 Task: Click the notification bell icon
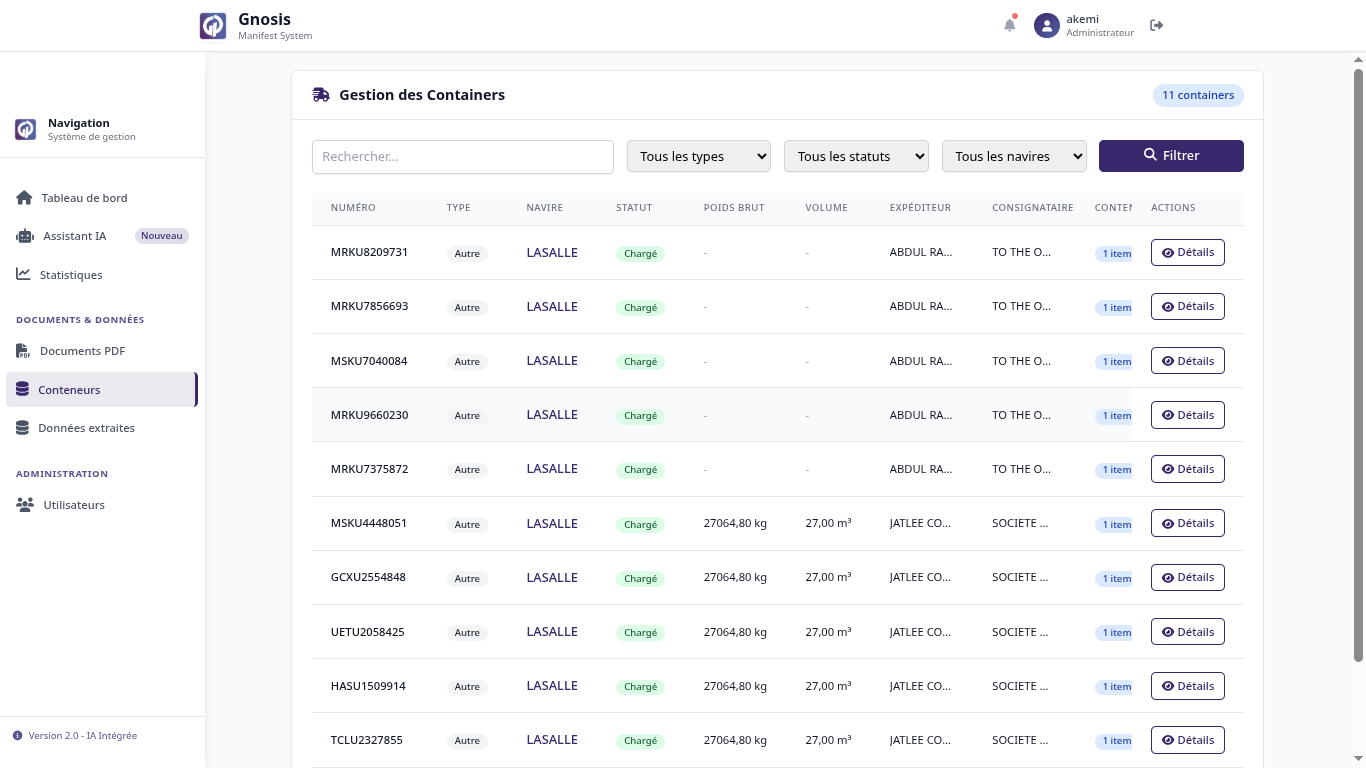pyautogui.click(x=1009, y=25)
